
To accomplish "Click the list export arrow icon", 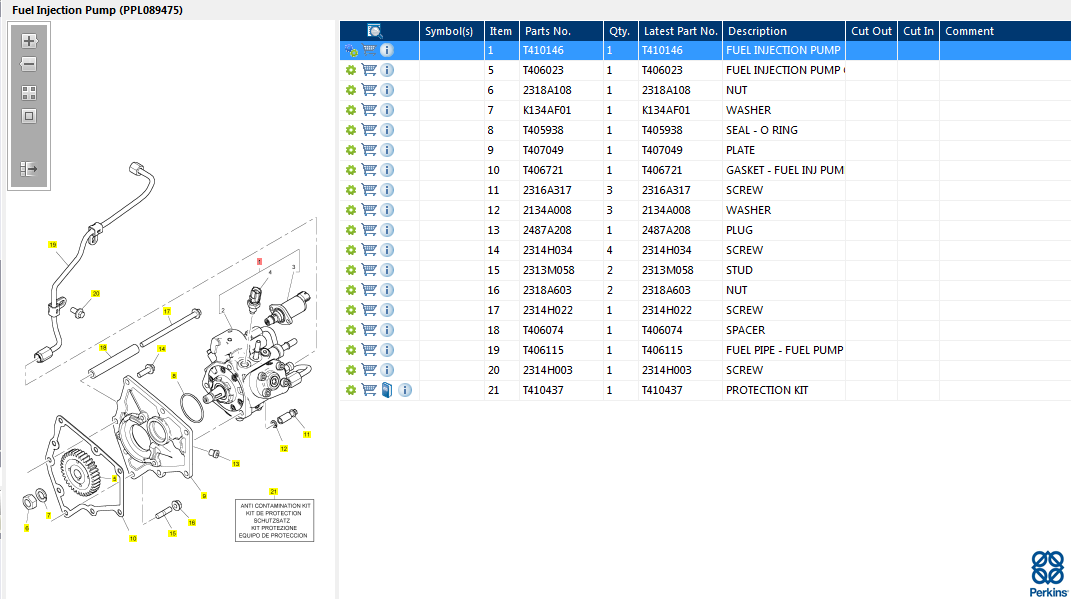I will [29, 169].
